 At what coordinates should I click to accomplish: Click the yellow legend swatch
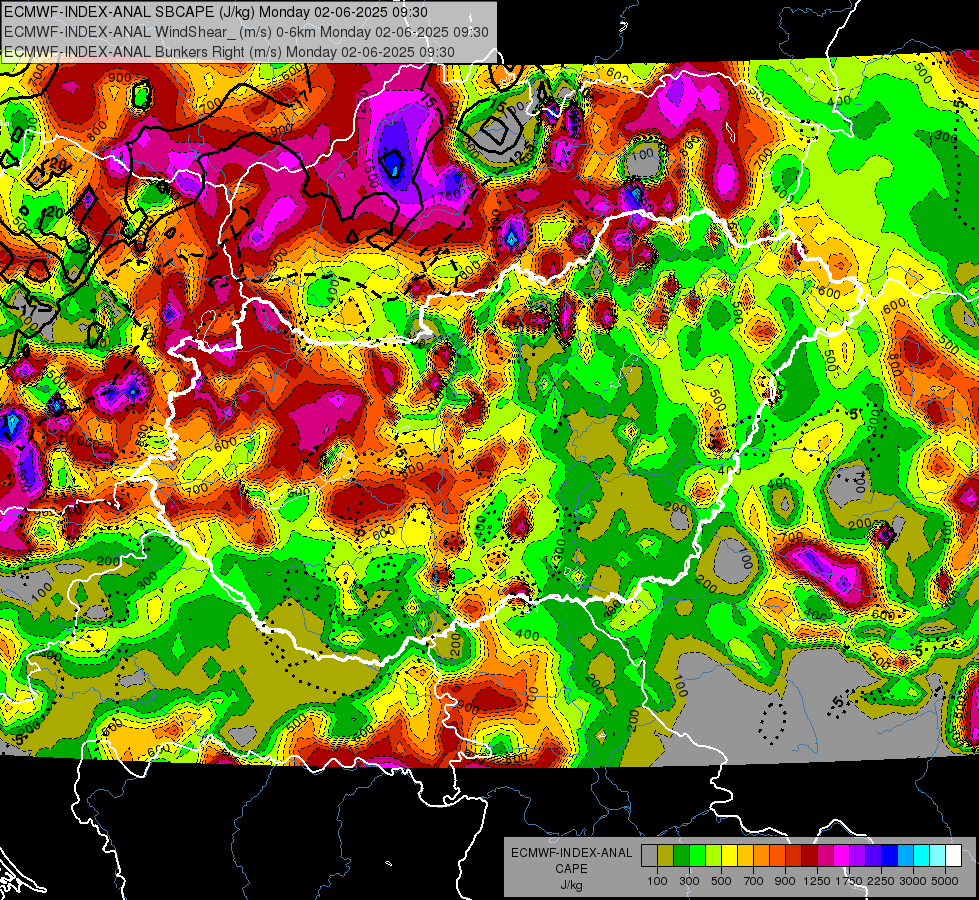[x=729, y=856]
